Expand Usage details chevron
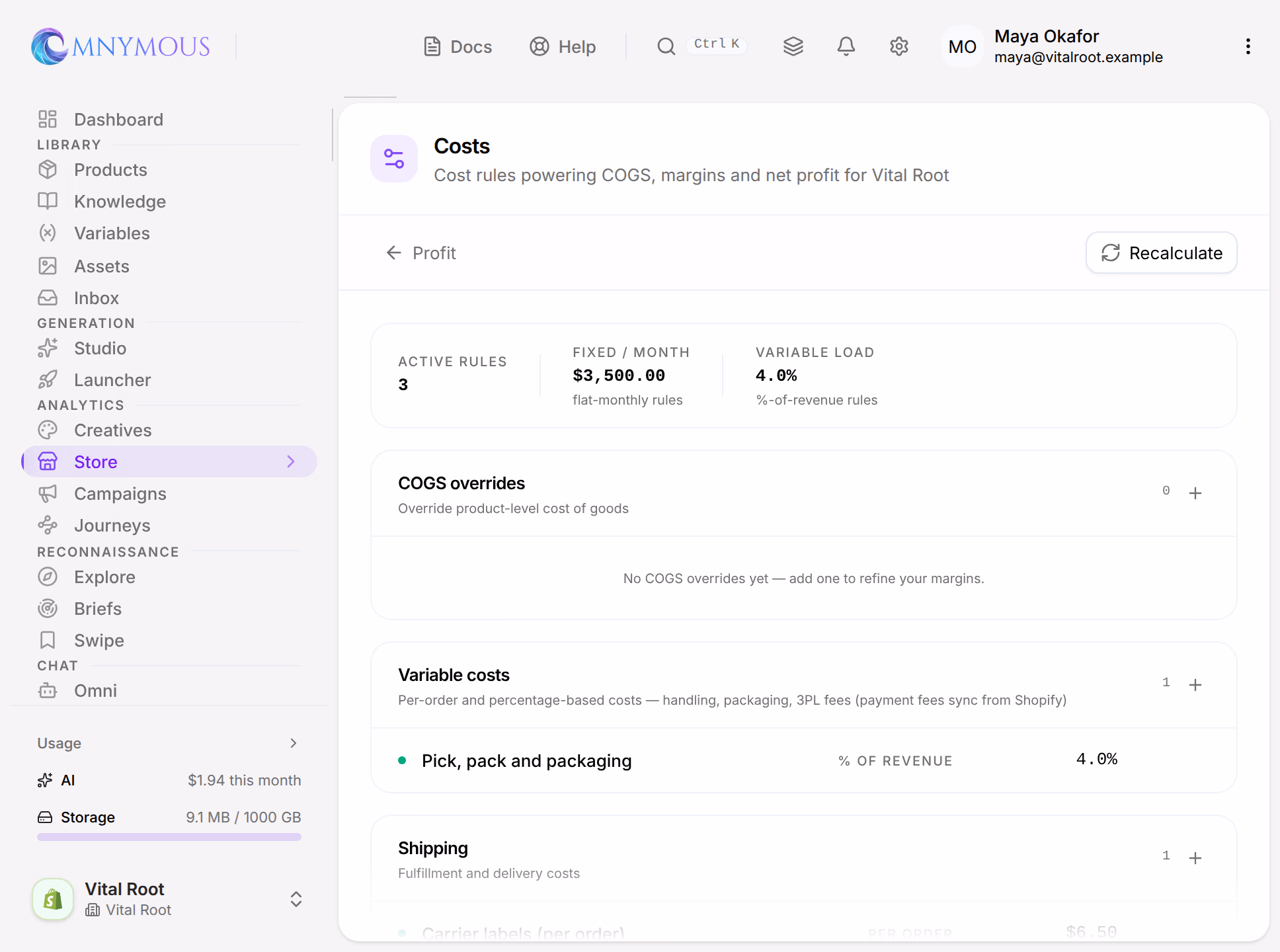The image size is (1280, 952). pos(294,743)
